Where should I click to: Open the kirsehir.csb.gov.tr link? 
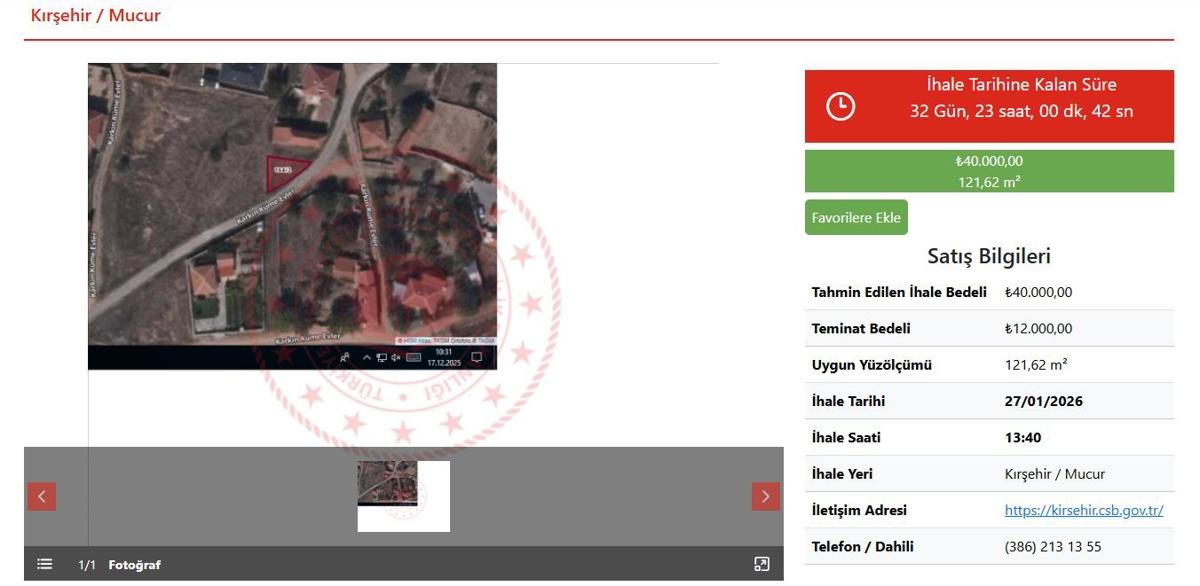(1083, 510)
